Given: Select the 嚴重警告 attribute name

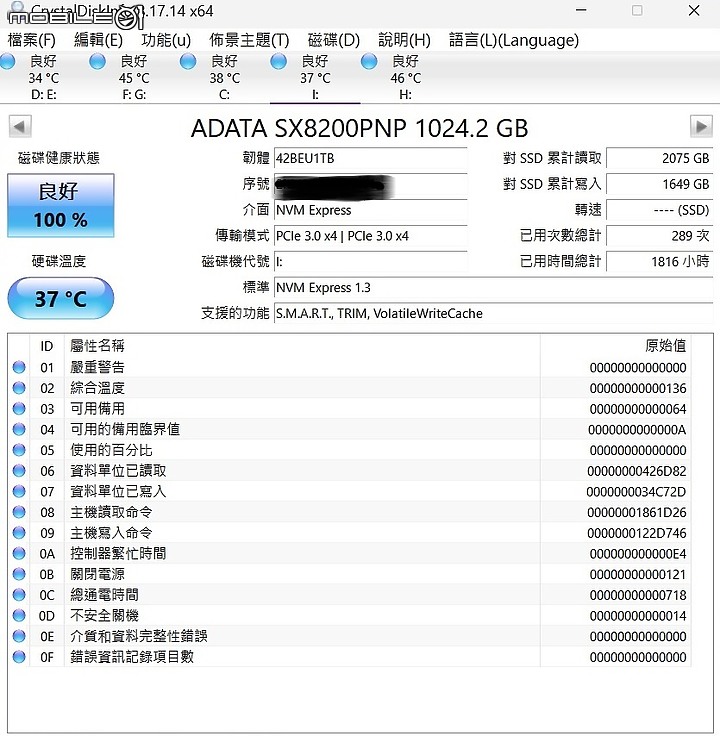Looking at the screenshot, I should click(97, 367).
